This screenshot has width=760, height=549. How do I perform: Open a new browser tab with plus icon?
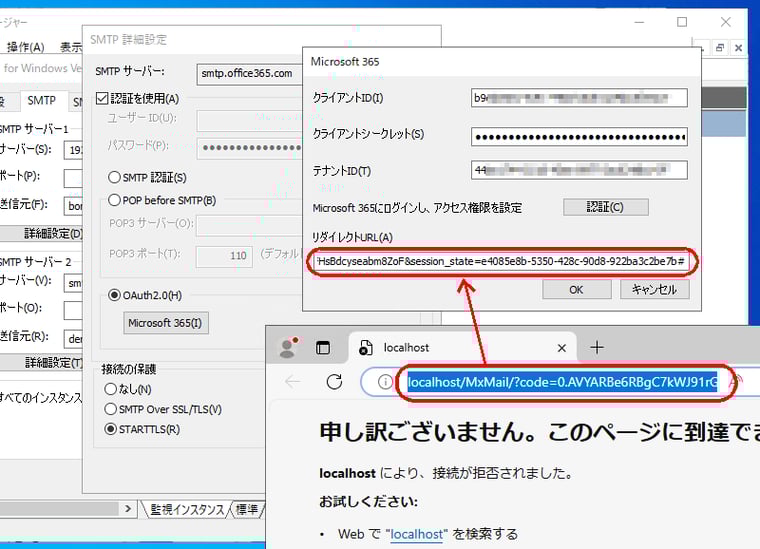pos(597,347)
